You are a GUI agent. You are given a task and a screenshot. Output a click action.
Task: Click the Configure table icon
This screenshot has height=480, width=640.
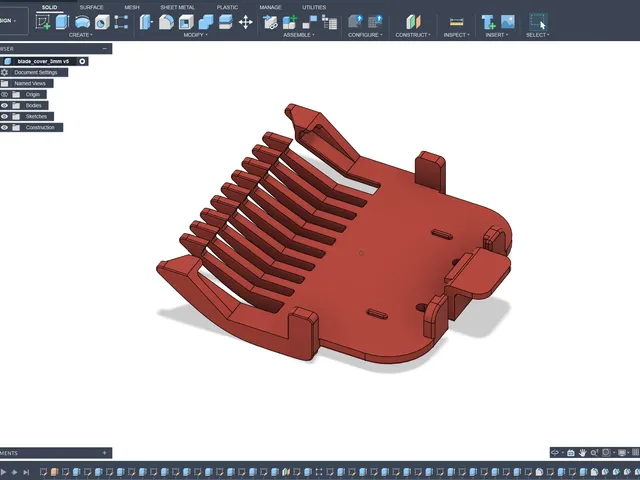(x=375, y=22)
